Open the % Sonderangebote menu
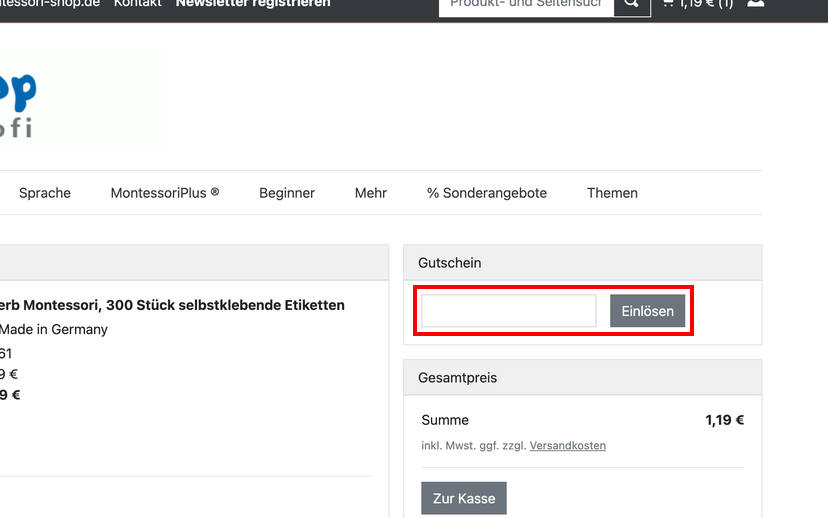The width and height of the screenshot is (828, 518). (x=487, y=193)
